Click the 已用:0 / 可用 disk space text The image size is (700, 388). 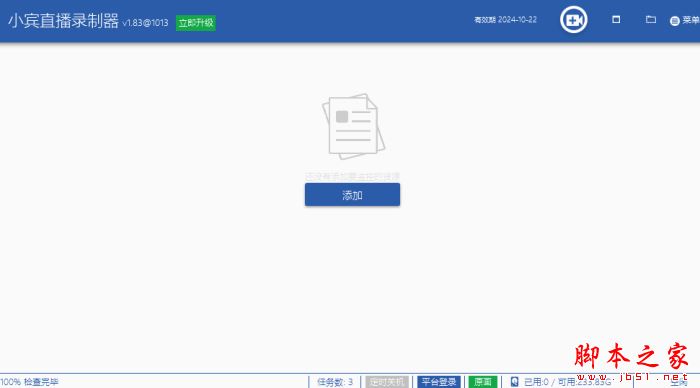(567, 382)
